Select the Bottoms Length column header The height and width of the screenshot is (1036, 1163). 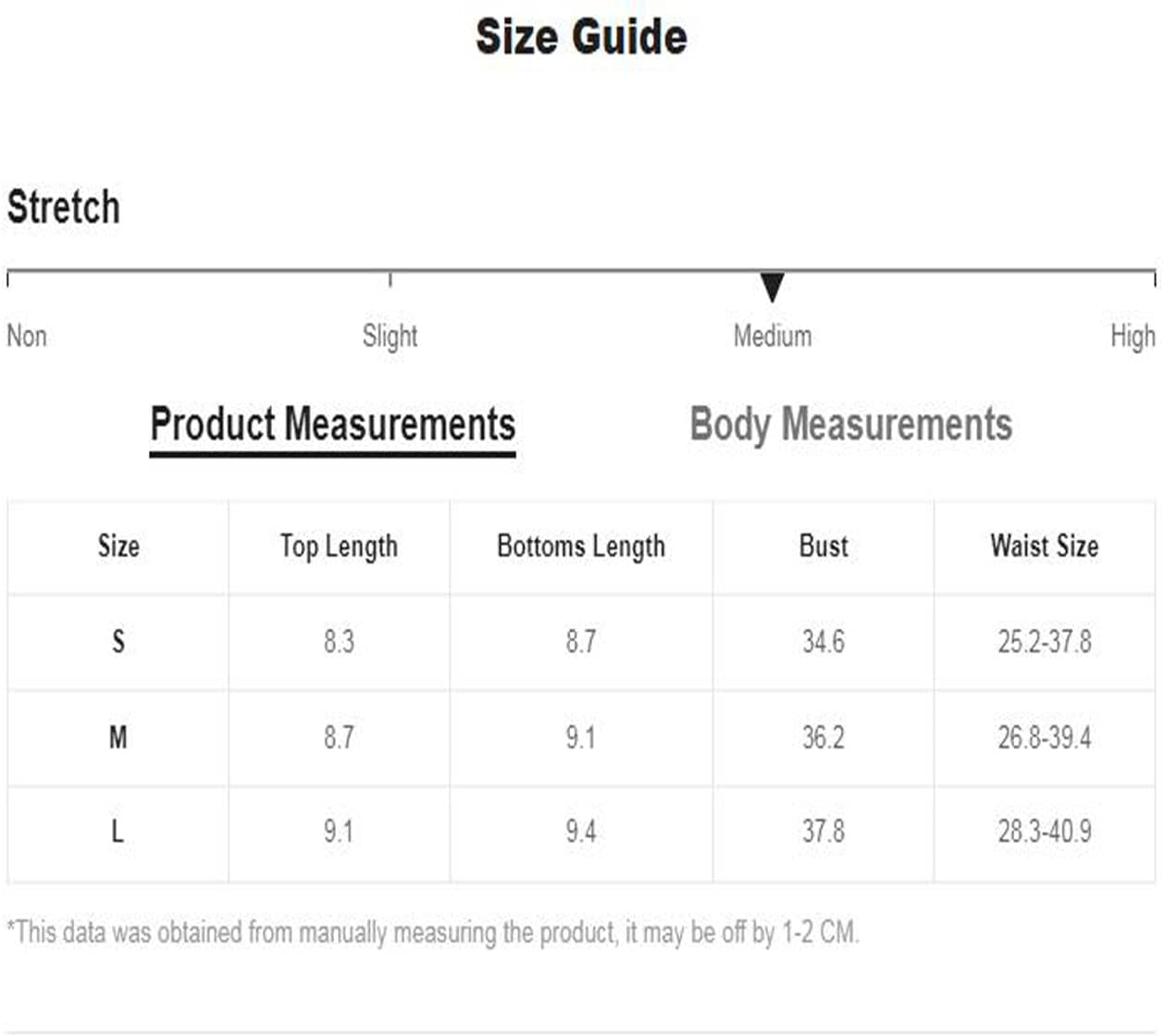pos(581,547)
